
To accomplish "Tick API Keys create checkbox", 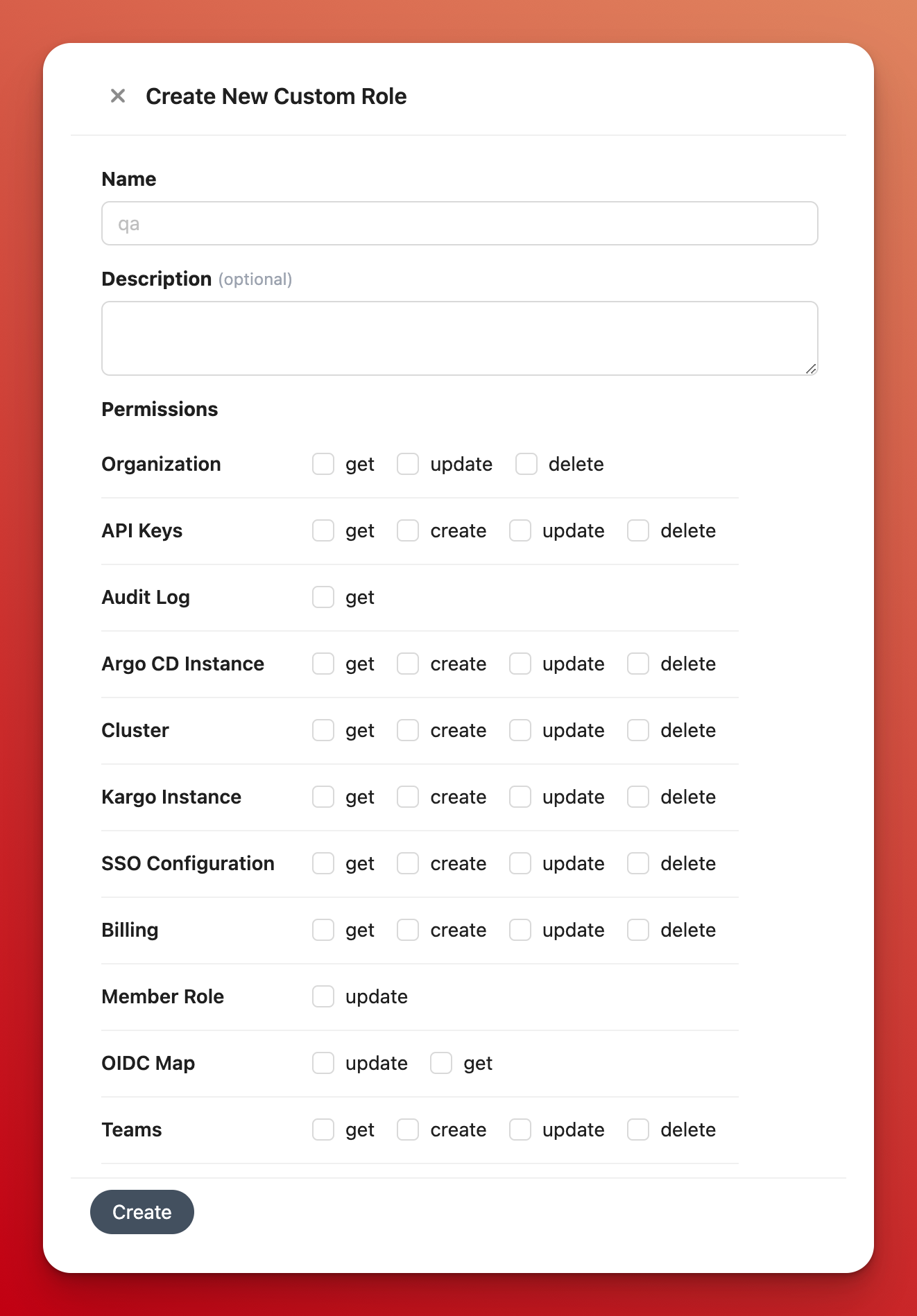I will click(x=408, y=530).
